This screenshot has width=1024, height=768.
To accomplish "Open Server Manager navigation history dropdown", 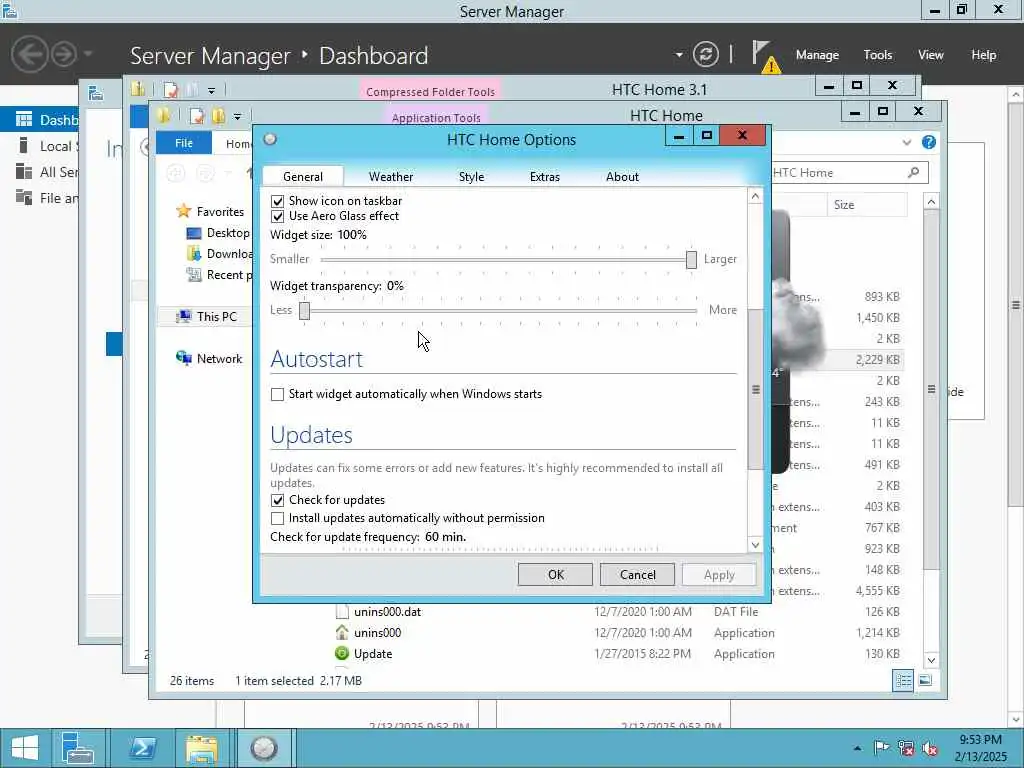I will coord(88,54).
